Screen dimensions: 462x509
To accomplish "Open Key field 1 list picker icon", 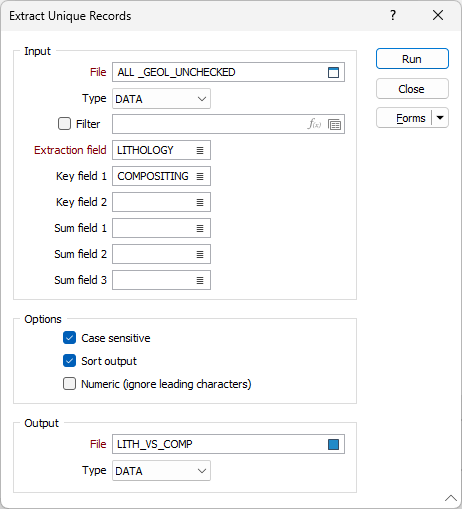I will coord(200,176).
